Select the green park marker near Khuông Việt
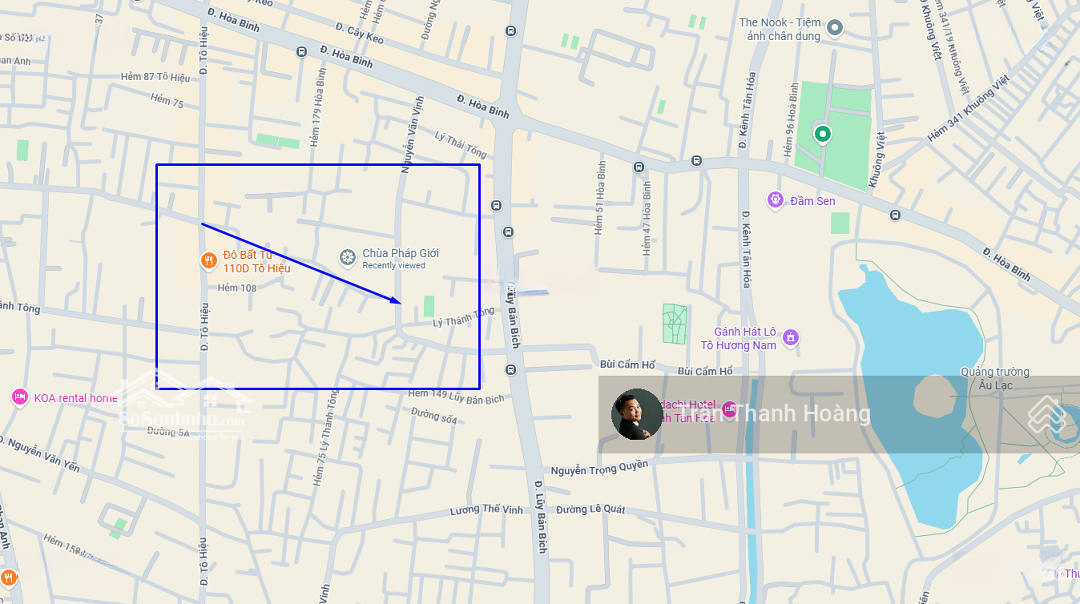Image resolution: width=1080 pixels, height=604 pixels. (822, 134)
